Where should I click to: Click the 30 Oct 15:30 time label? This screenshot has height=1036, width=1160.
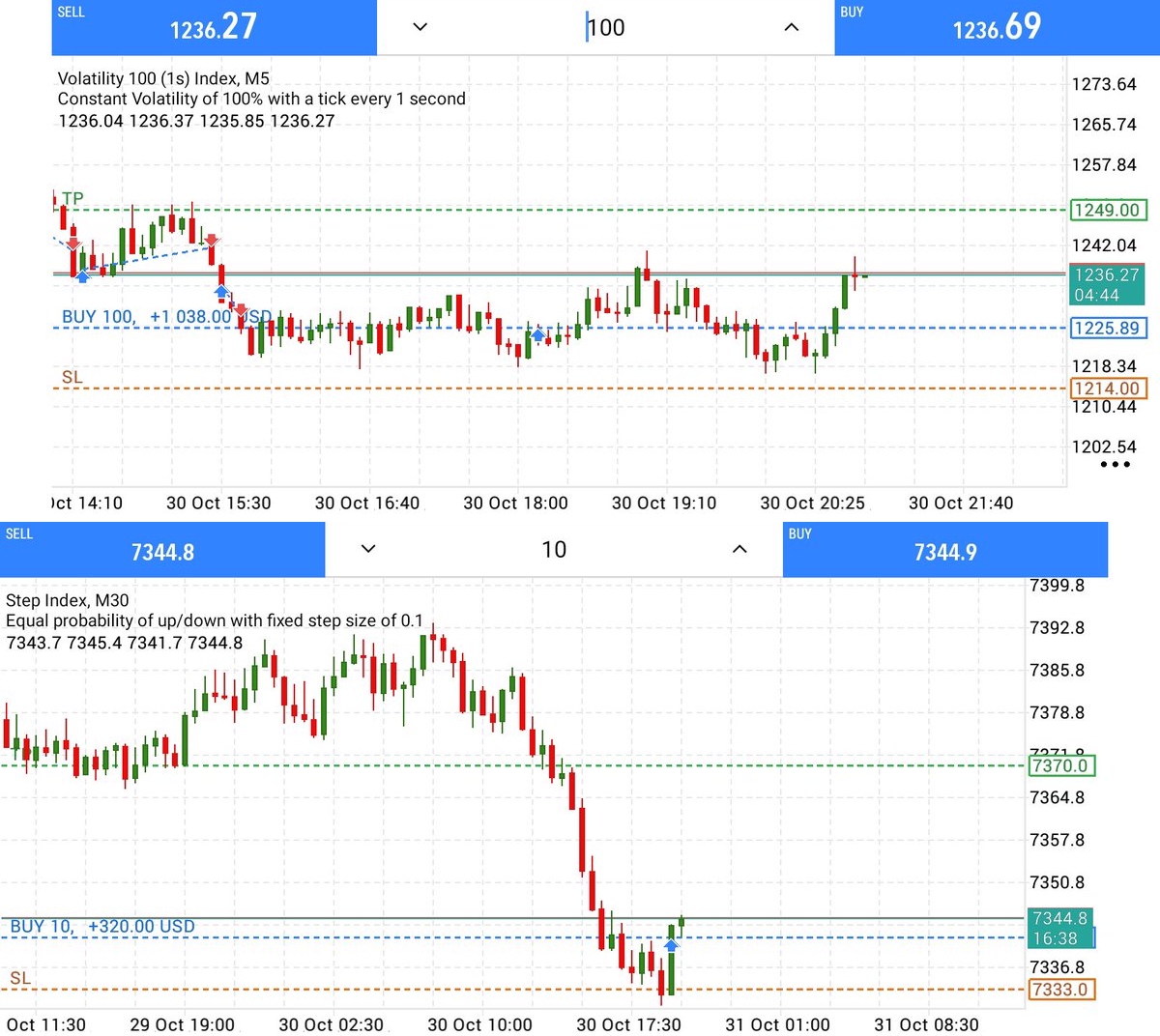218,504
